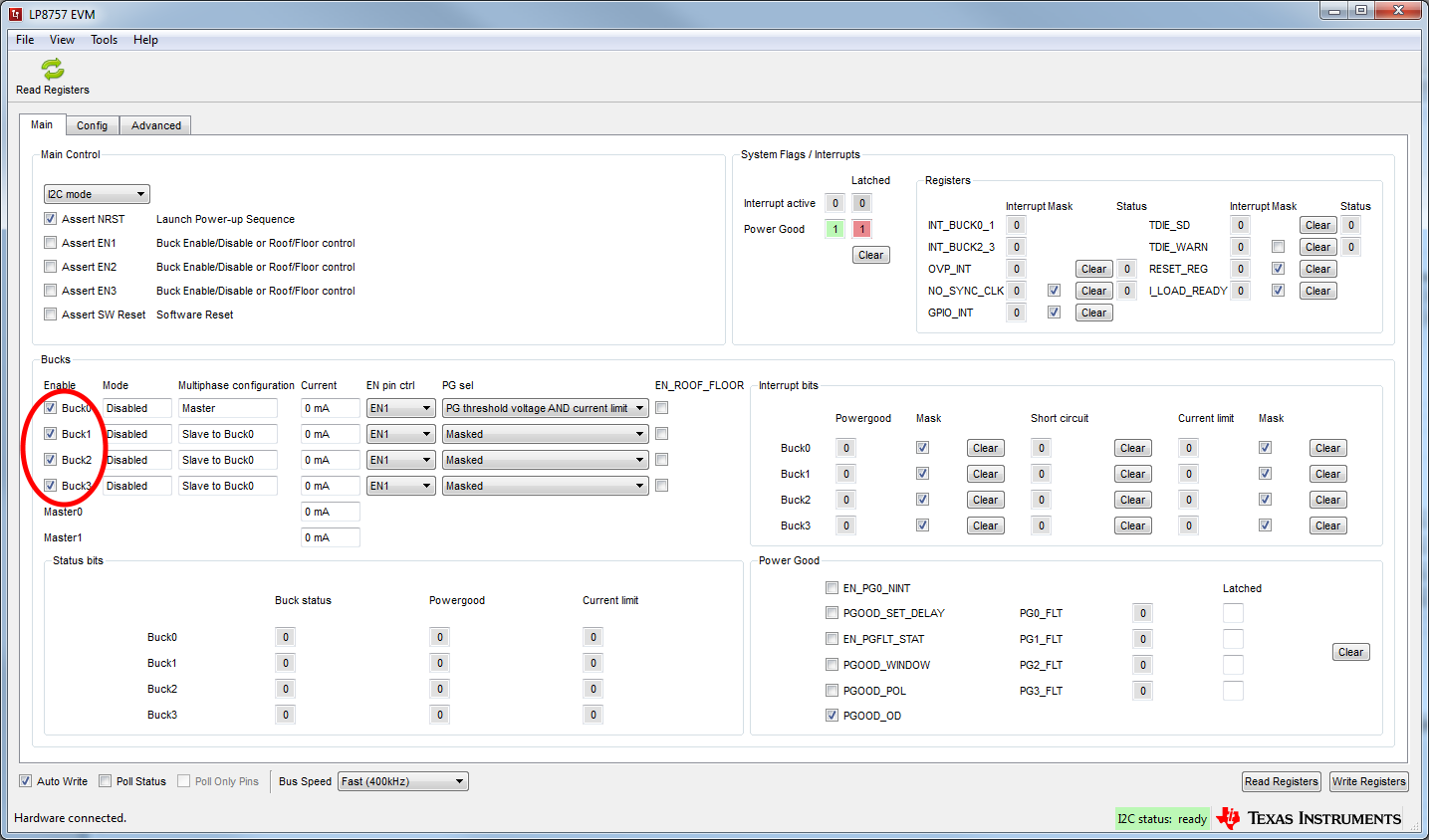1429x840 pixels.
Task: Click Clear for TDIE_SD
Action: point(1318,225)
